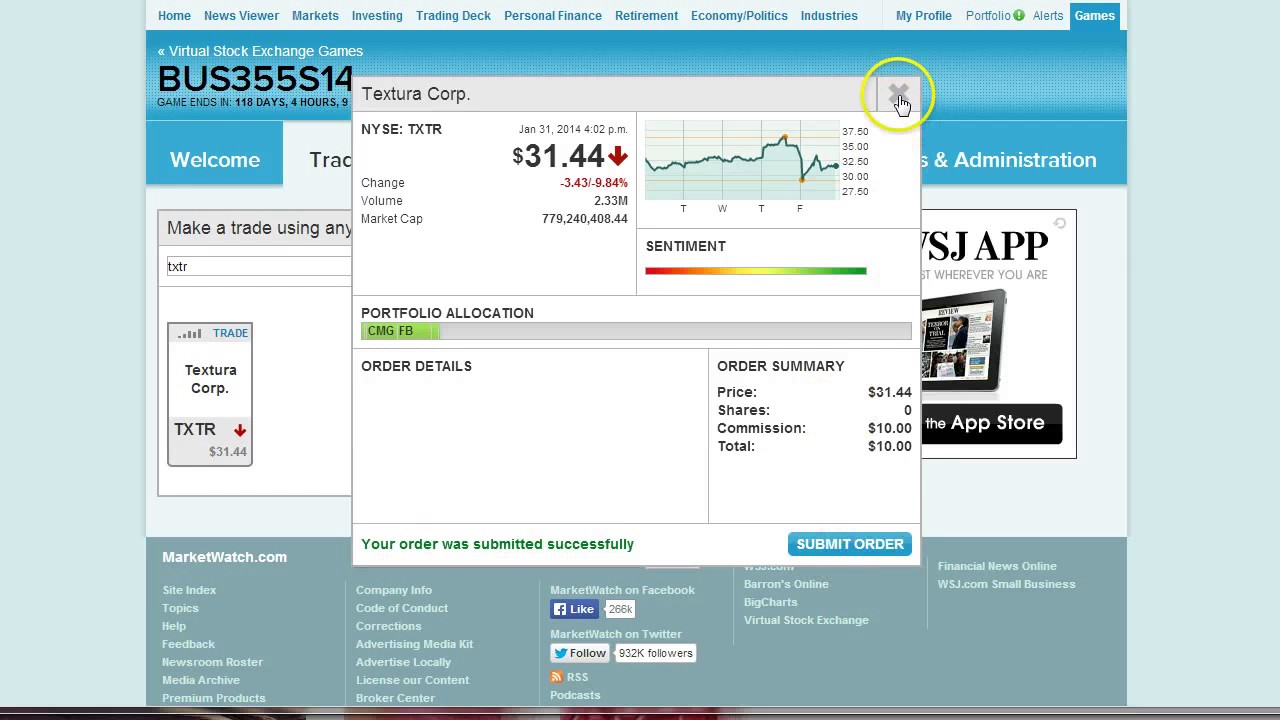This screenshot has height=720, width=1280.
Task: Click the green Portfolio status icon
Action: pos(1019,15)
